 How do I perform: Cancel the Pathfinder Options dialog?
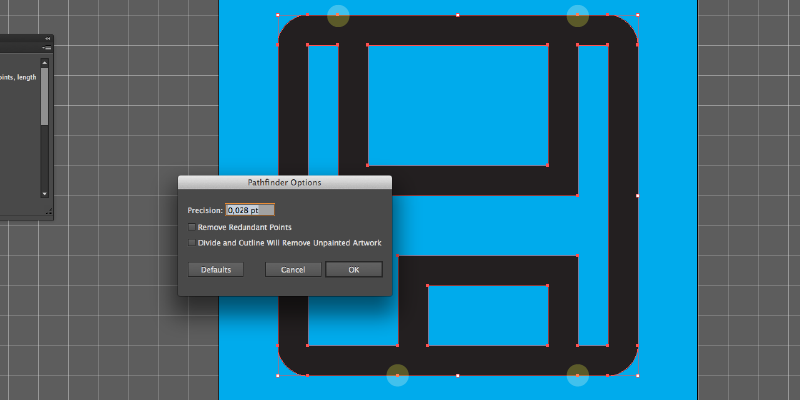tap(293, 270)
